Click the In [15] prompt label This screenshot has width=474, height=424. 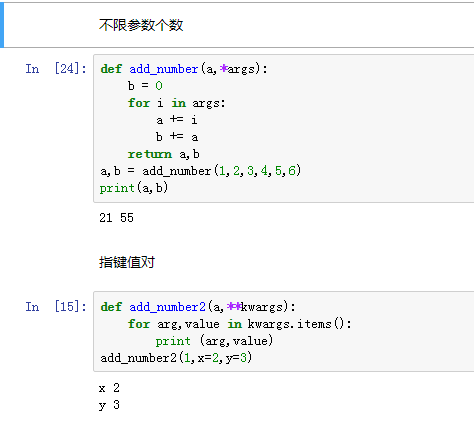pyautogui.click(x=56, y=307)
